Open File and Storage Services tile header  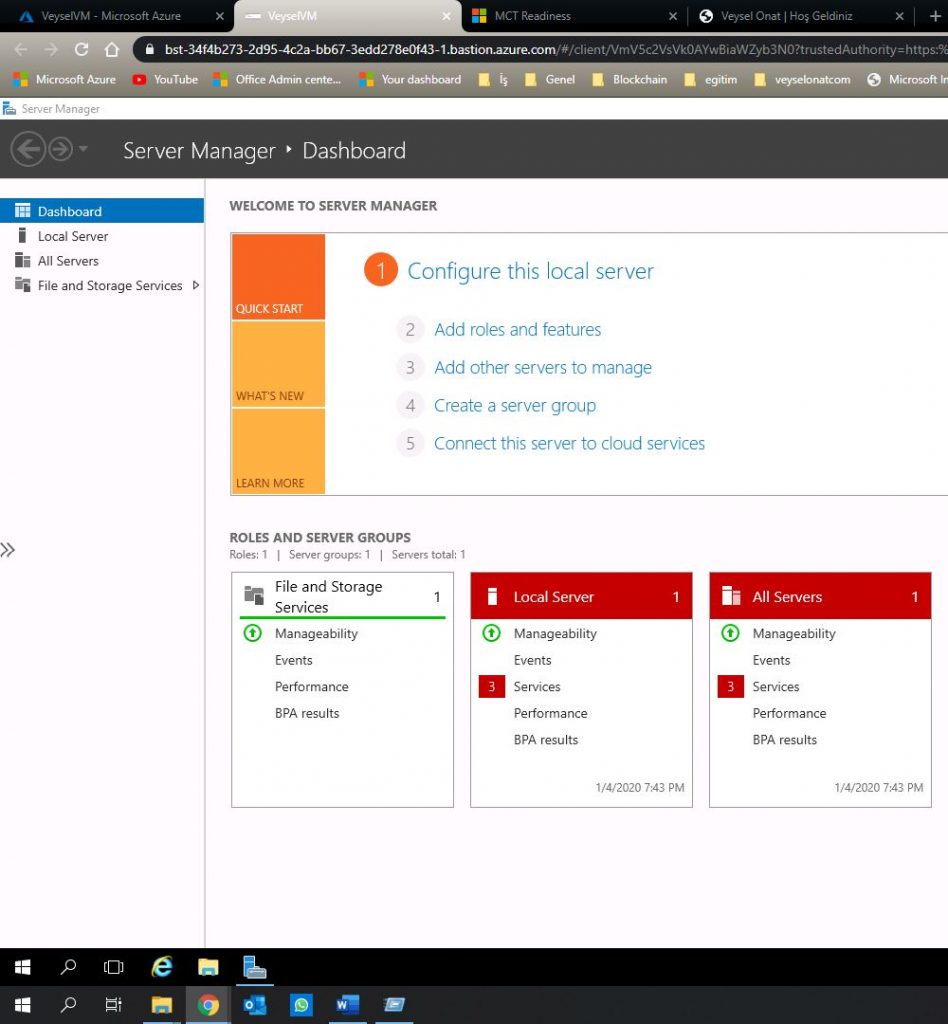click(342, 596)
